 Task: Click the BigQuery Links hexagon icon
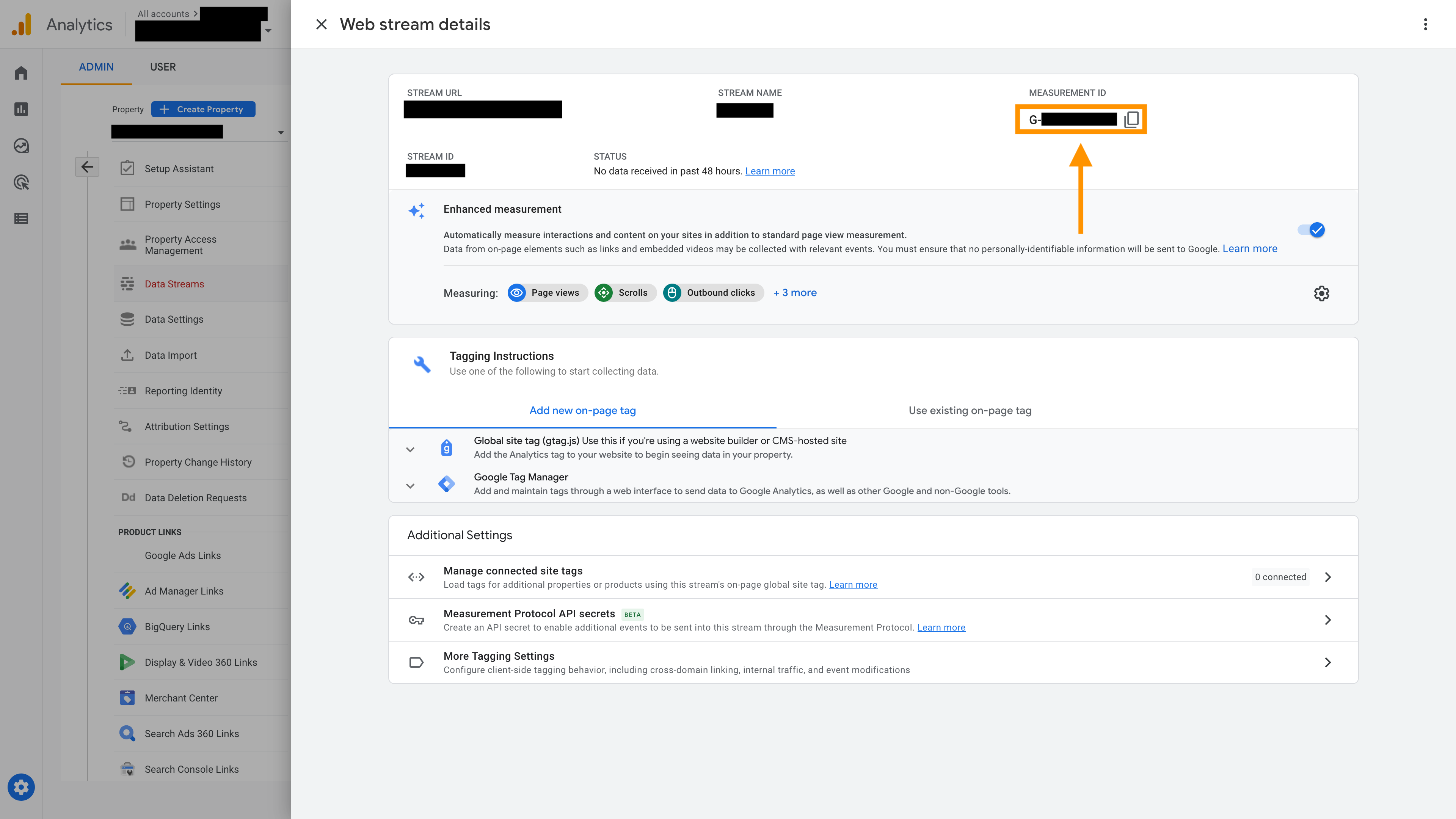pyautogui.click(x=127, y=626)
